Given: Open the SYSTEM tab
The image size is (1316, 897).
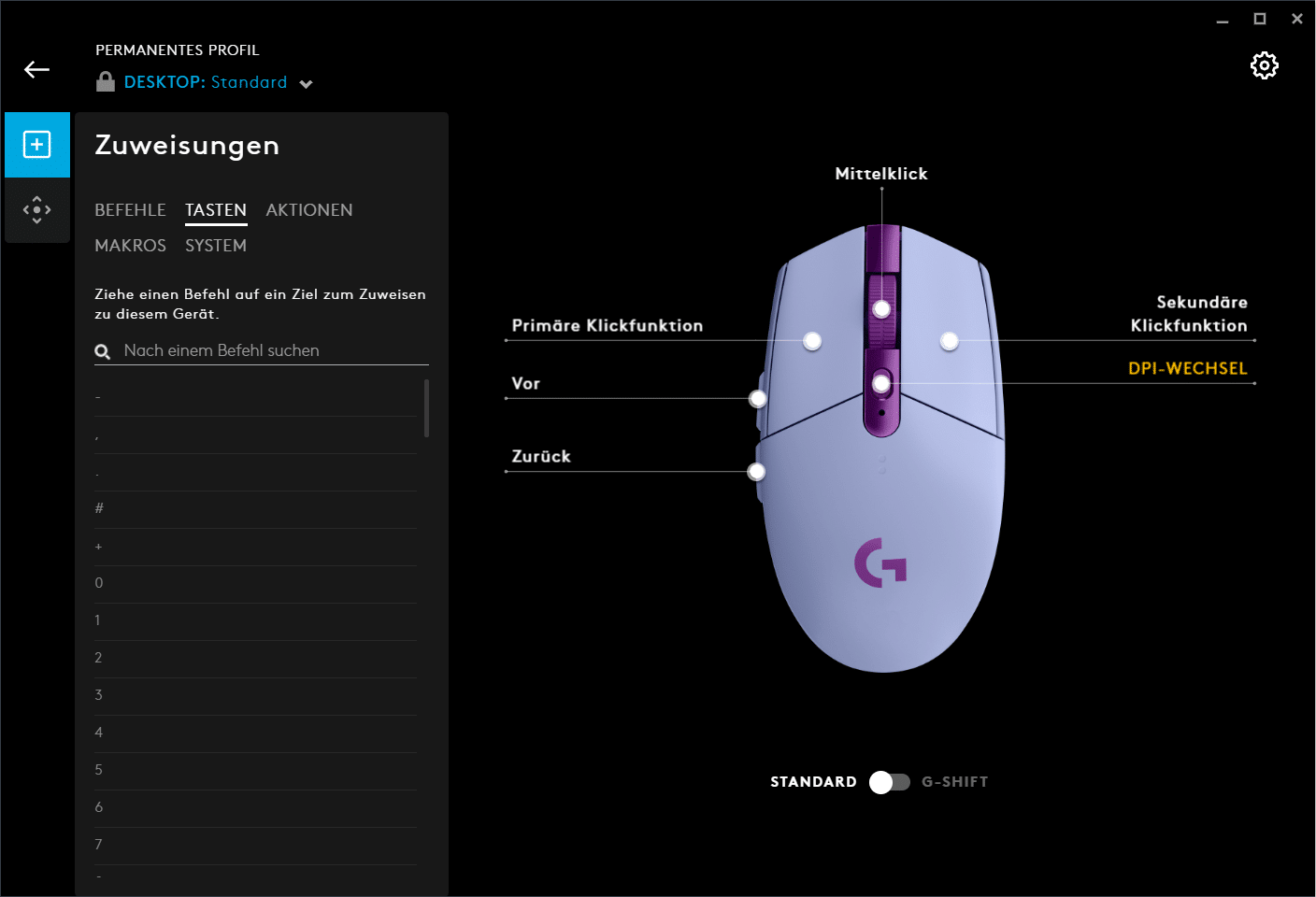Looking at the screenshot, I should pos(216,246).
